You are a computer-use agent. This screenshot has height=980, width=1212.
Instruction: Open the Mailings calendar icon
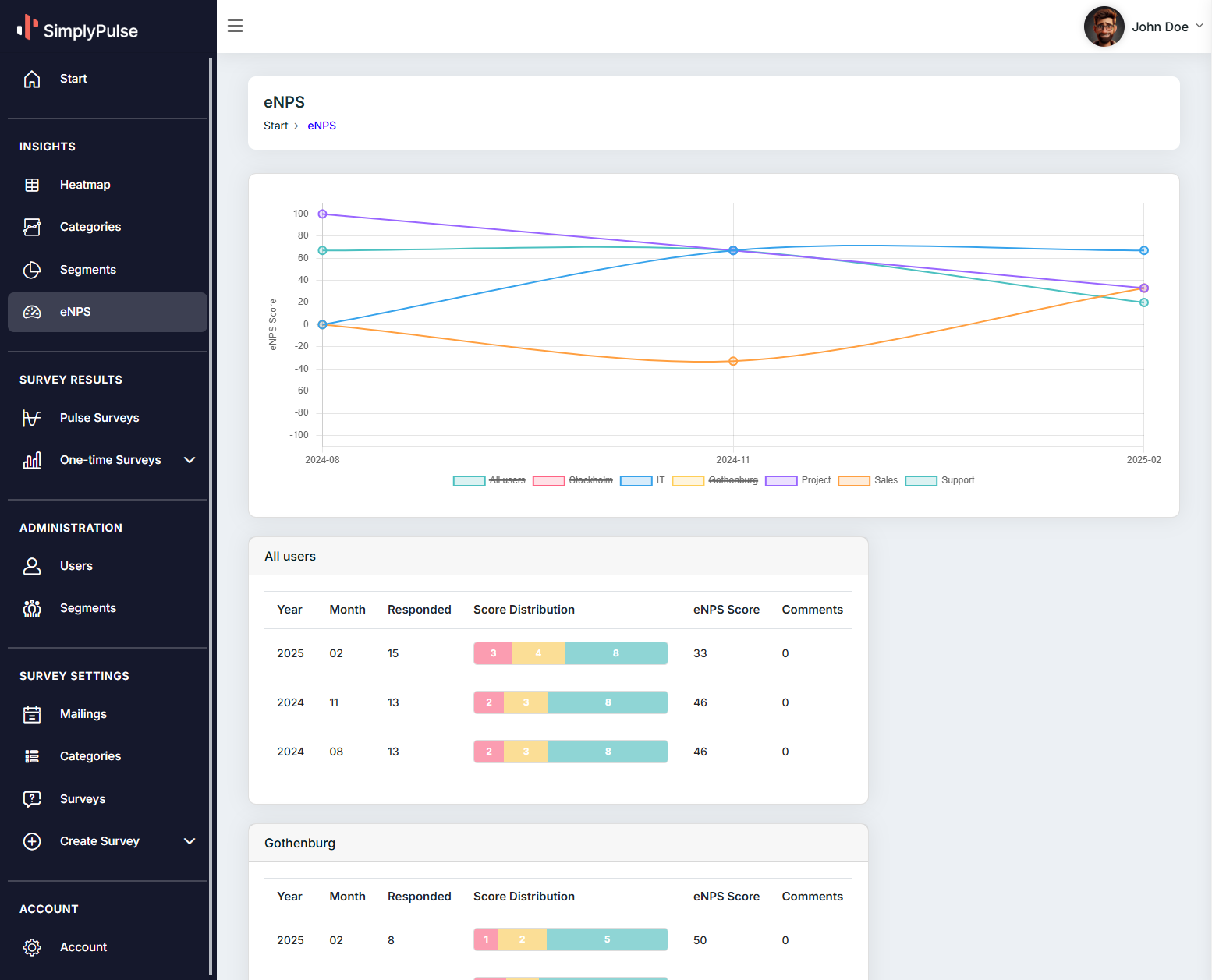point(32,714)
